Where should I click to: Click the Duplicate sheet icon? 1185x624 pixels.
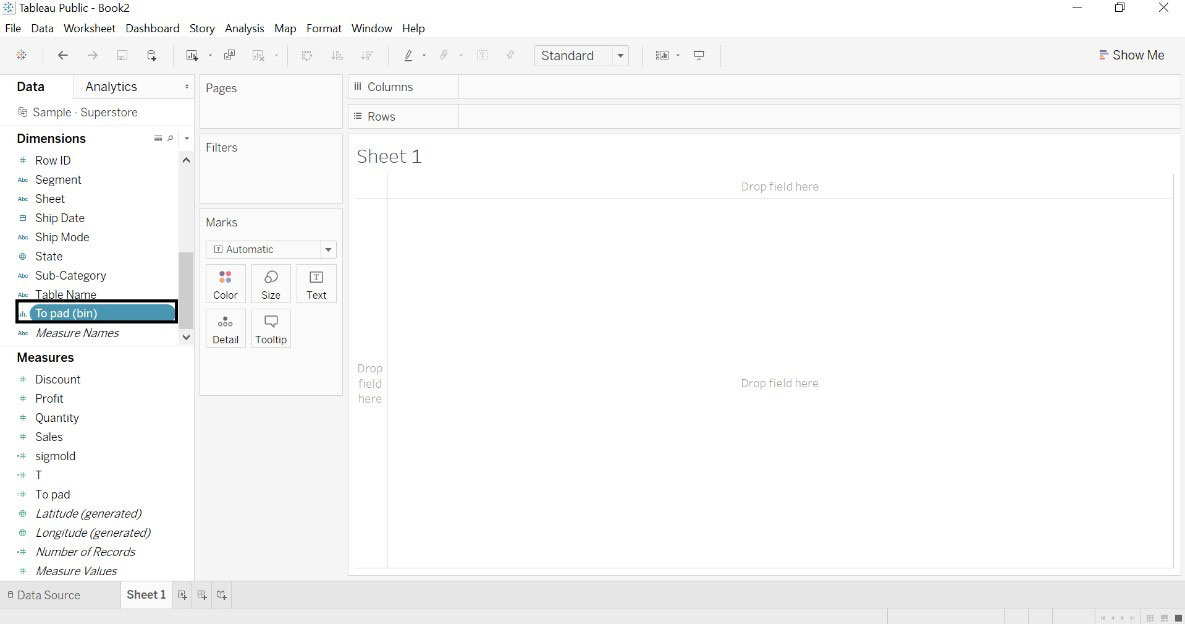230,55
